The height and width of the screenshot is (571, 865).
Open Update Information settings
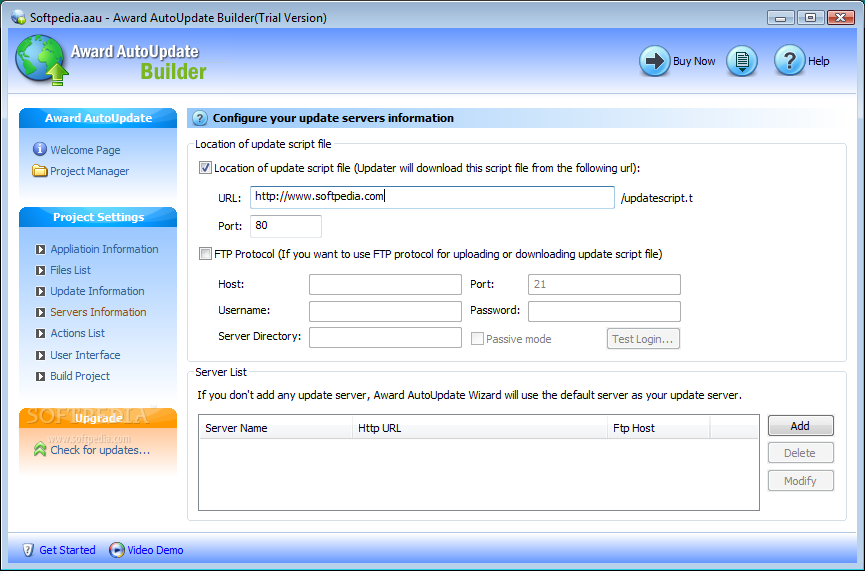[97, 291]
